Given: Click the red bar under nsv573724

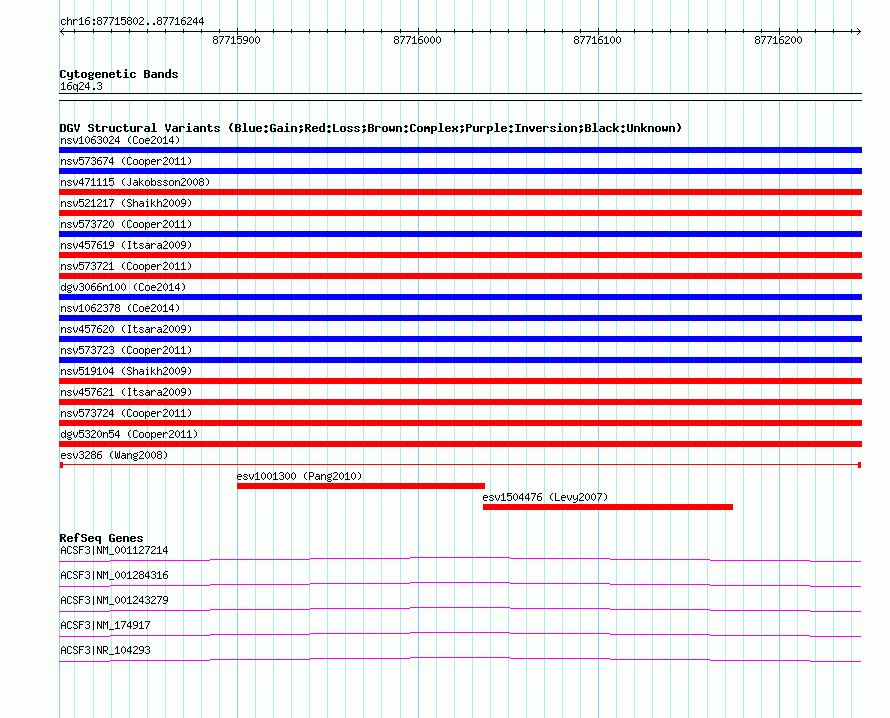Looking at the screenshot, I should 460,423.
